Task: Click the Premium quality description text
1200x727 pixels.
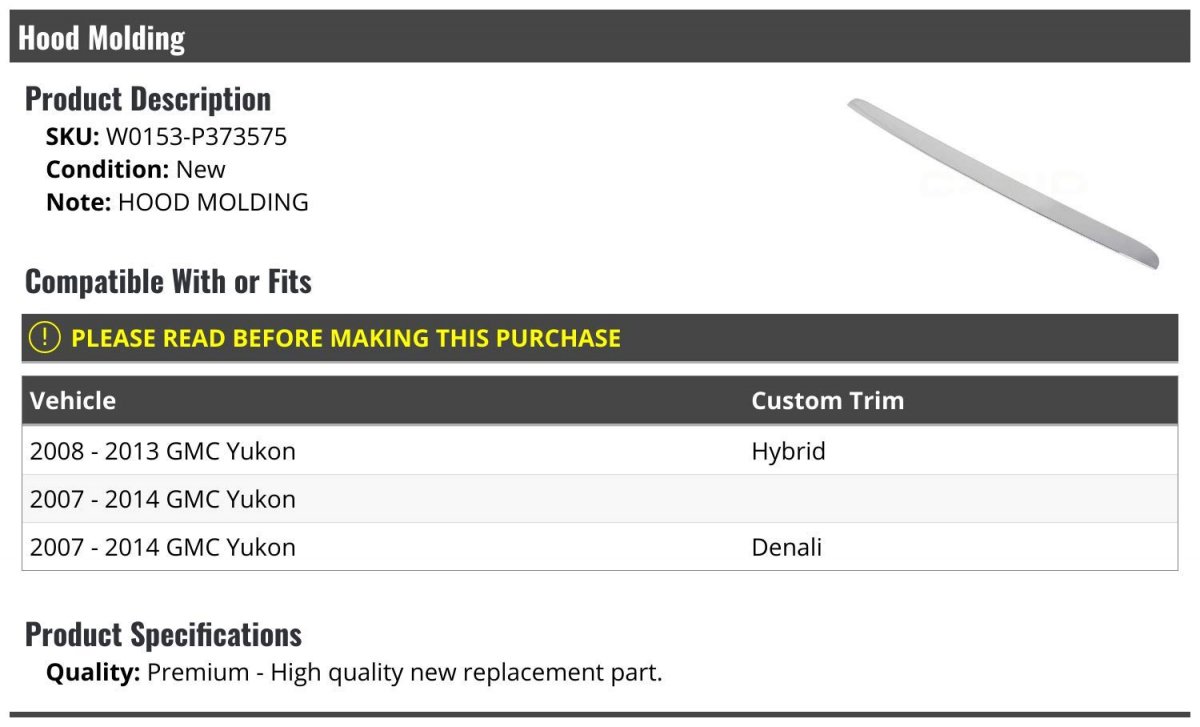Action: pyautogui.click(x=405, y=672)
